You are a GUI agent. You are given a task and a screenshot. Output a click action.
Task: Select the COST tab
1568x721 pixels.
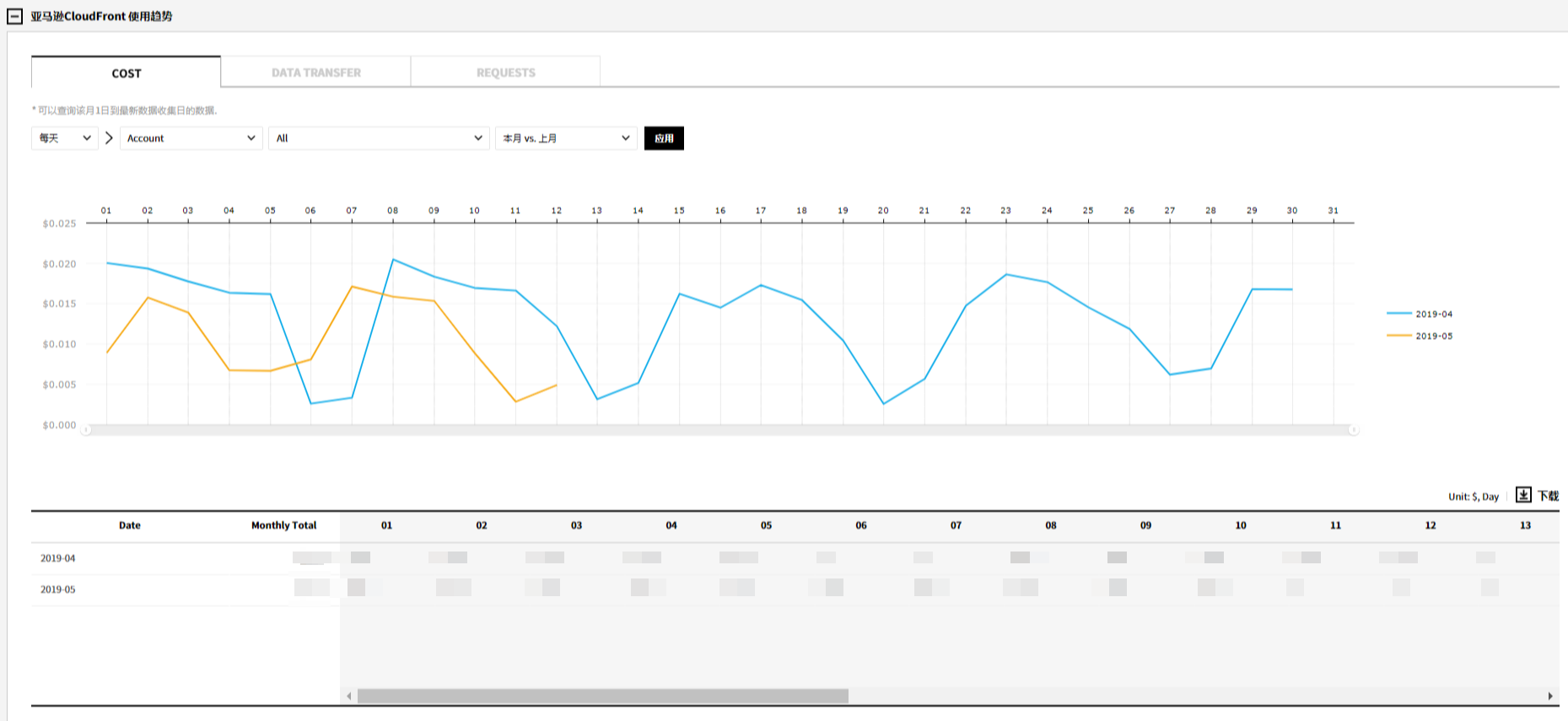tap(127, 73)
